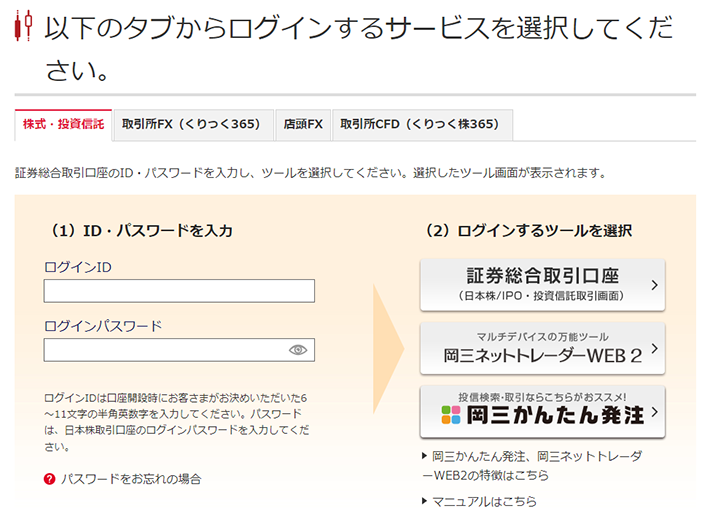Launch 岡三ネットトレーダーWEB２ button
This screenshot has height=519, width=710.
(x=542, y=348)
